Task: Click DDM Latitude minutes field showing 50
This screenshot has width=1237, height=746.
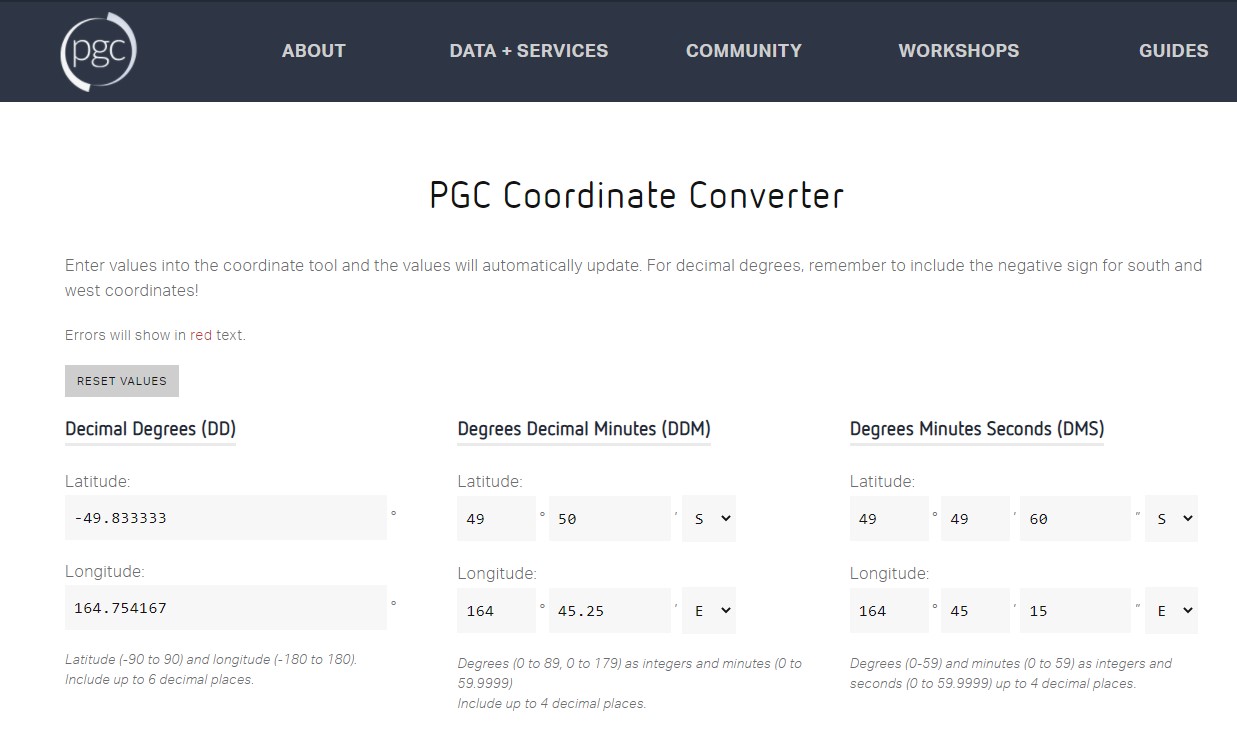Action: (x=609, y=519)
